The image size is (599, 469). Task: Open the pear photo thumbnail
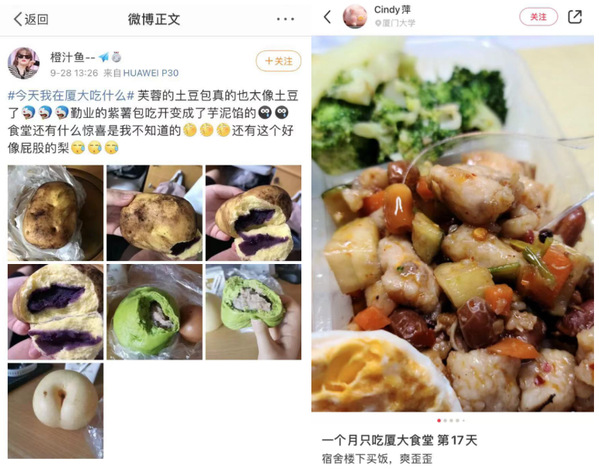pos(55,411)
